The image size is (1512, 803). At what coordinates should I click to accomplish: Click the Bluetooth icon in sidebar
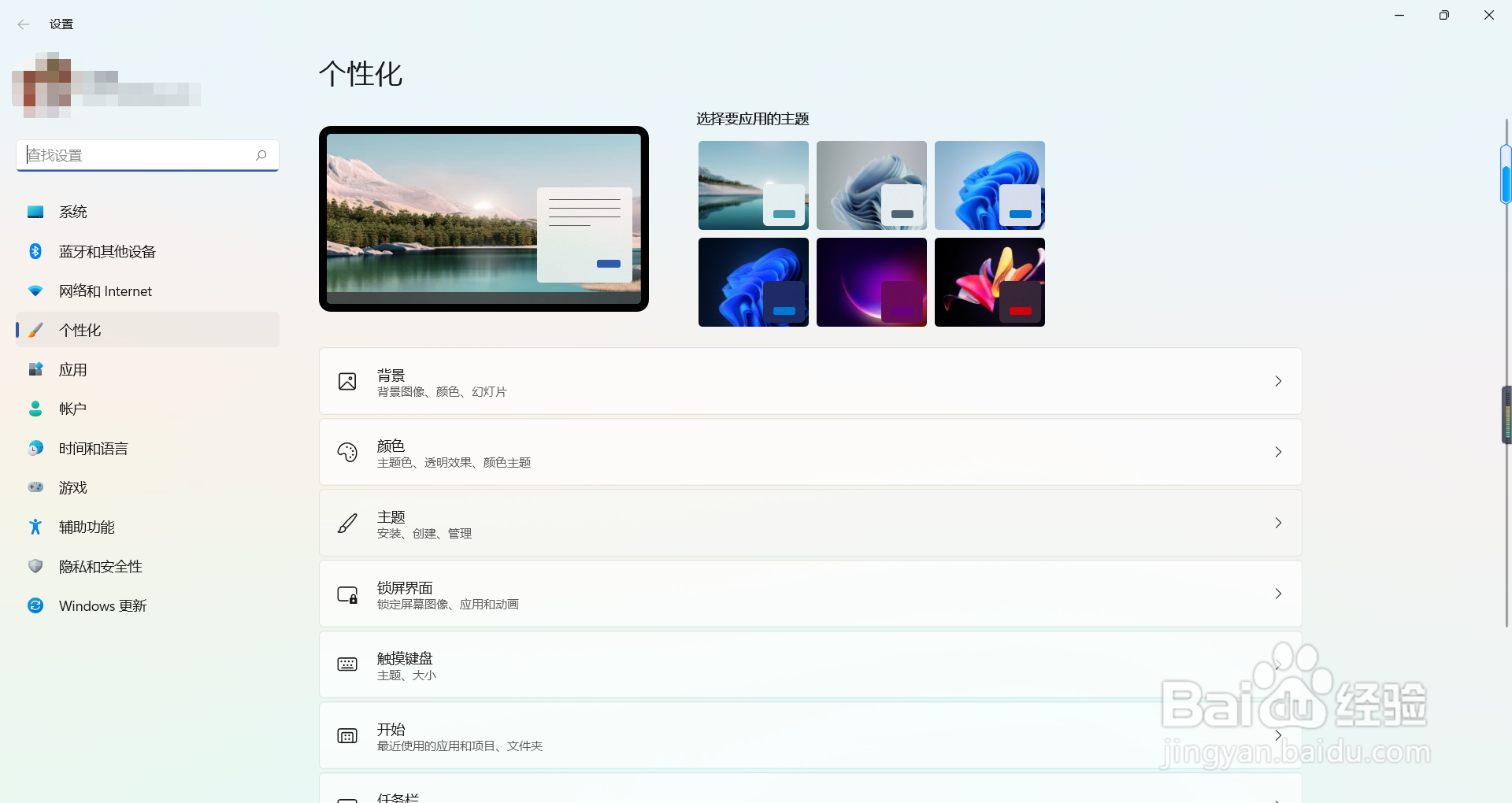coord(35,251)
